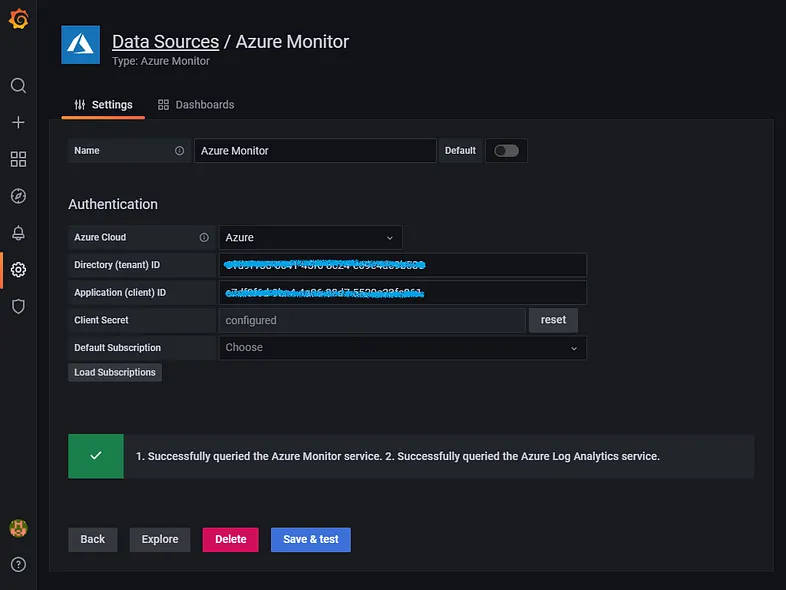Screen dimensions: 786x590
Task: Focus the Application (client) ID field
Action: pos(403,293)
